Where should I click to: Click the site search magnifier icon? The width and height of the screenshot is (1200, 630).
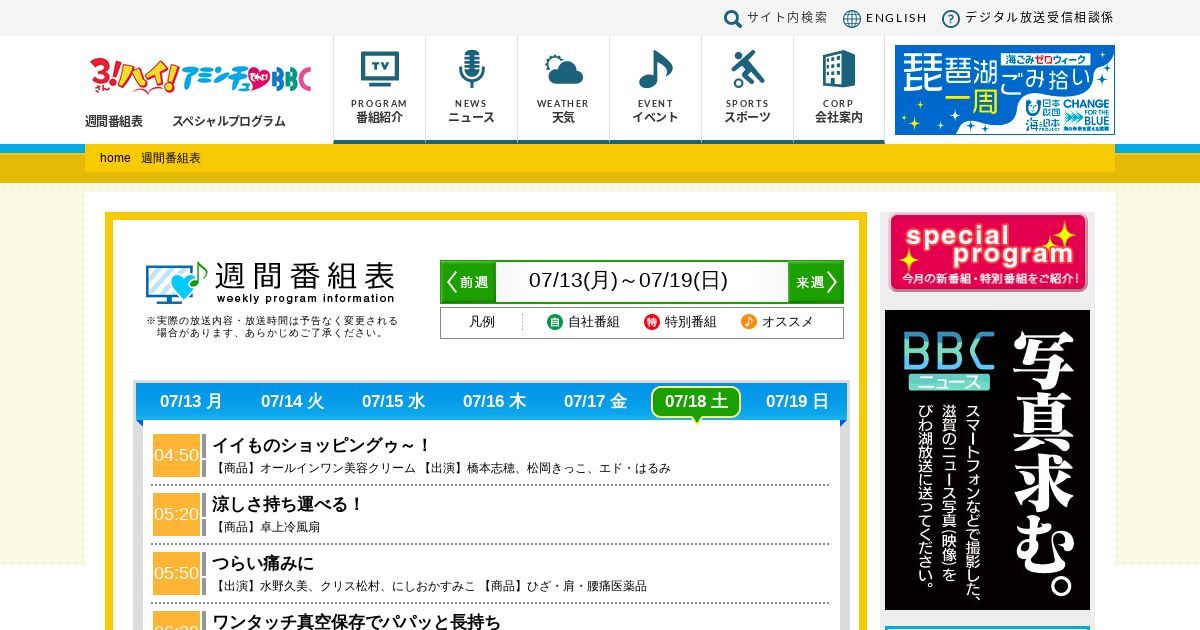(x=733, y=18)
